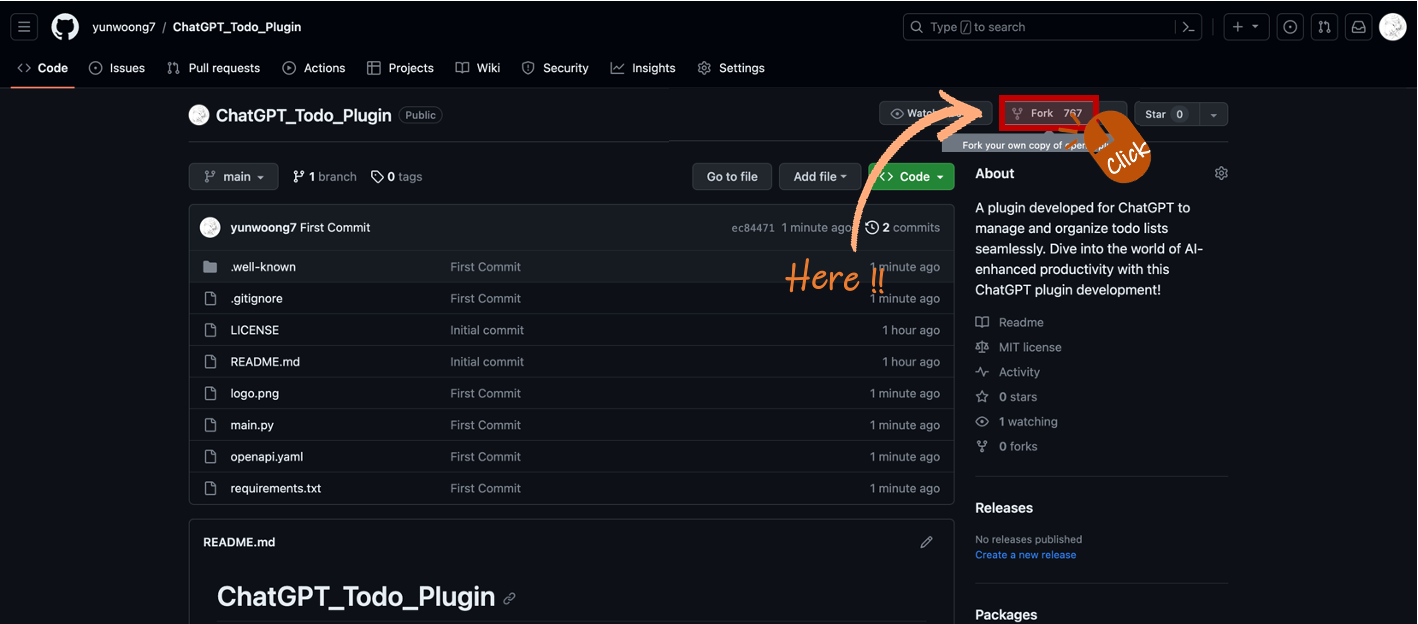The width and height of the screenshot is (1418, 624).
Task: Open the About settings gear icon
Action: coord(1221,173)
